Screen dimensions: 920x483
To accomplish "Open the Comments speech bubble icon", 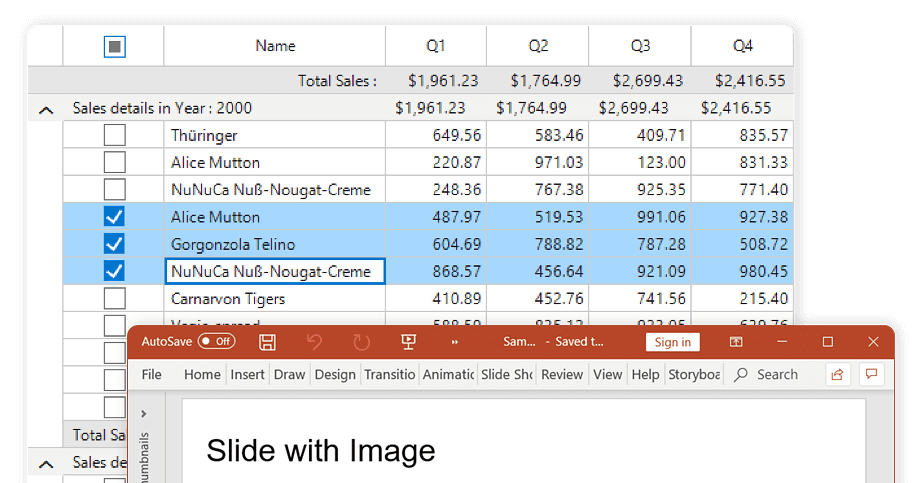I will click(871, 374).
